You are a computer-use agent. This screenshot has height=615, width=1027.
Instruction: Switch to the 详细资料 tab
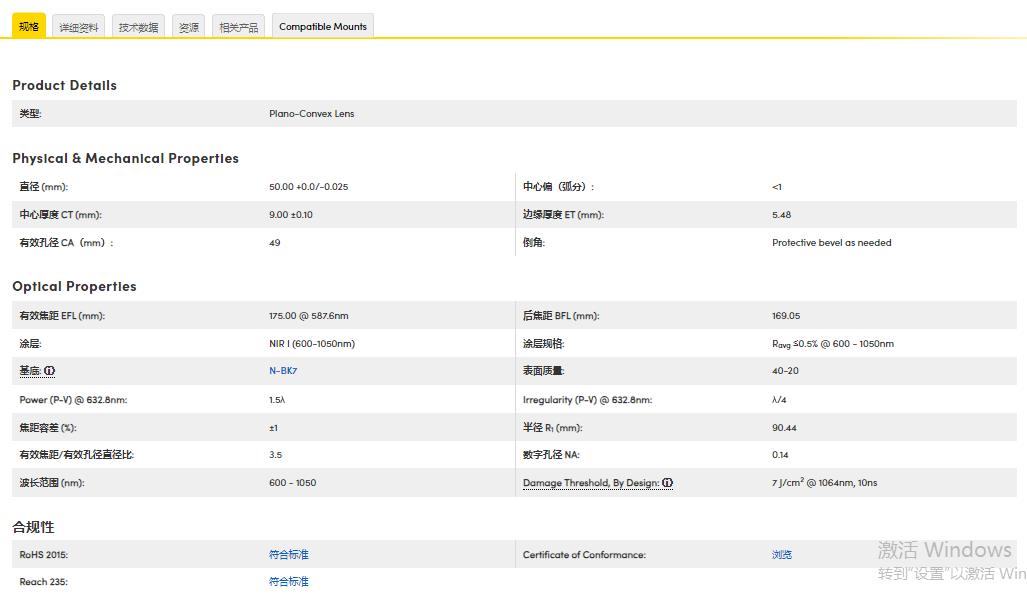click(x=79, y=27)
